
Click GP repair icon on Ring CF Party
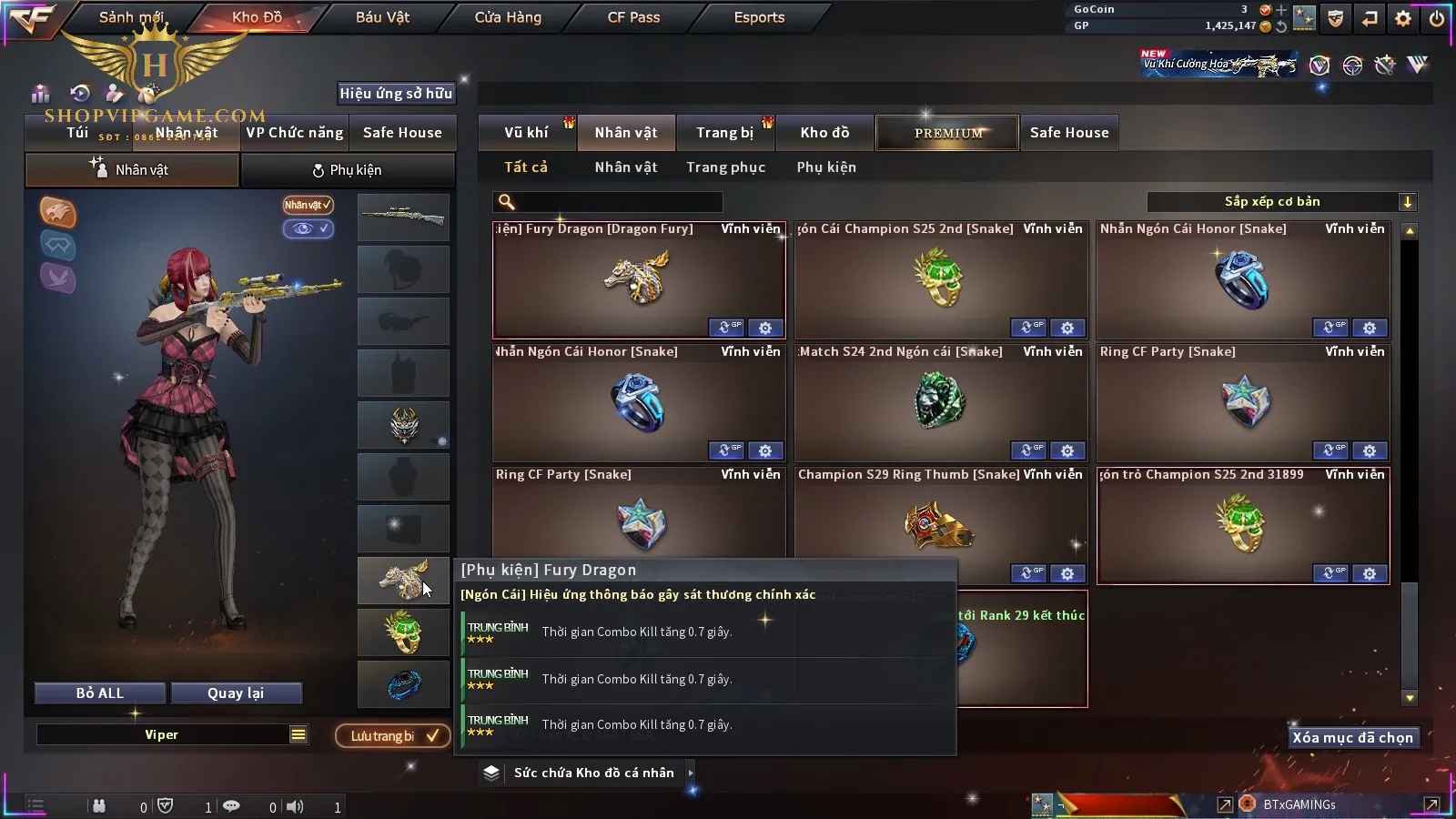pyautogui.click(x=1330, y=450)
